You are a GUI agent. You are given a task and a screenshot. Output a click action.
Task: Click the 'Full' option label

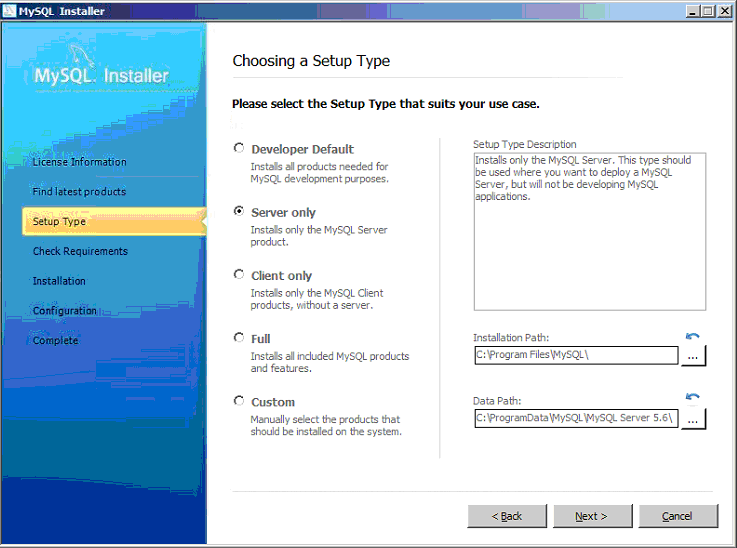tap(260, 339)
